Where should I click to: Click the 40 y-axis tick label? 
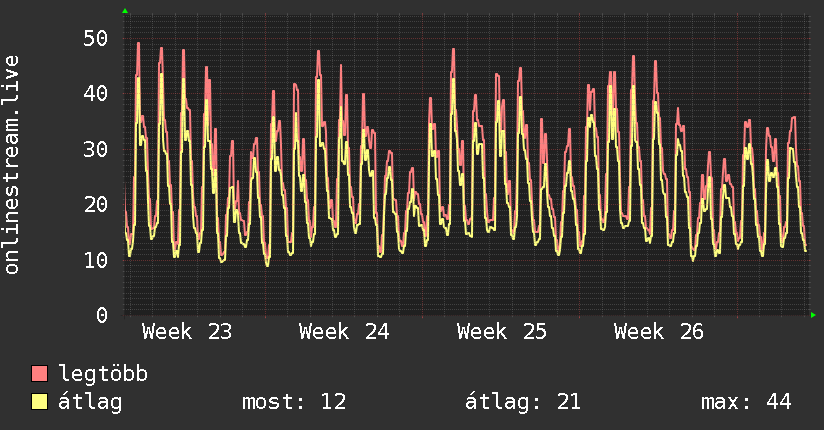[96, 94]
